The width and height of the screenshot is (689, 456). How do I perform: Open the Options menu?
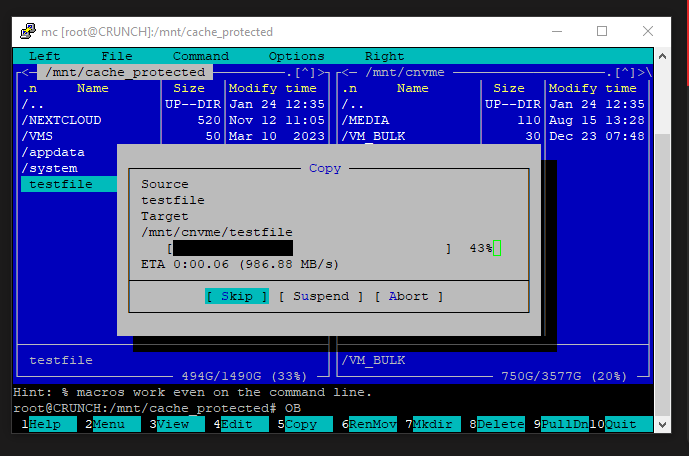(297, 56)
